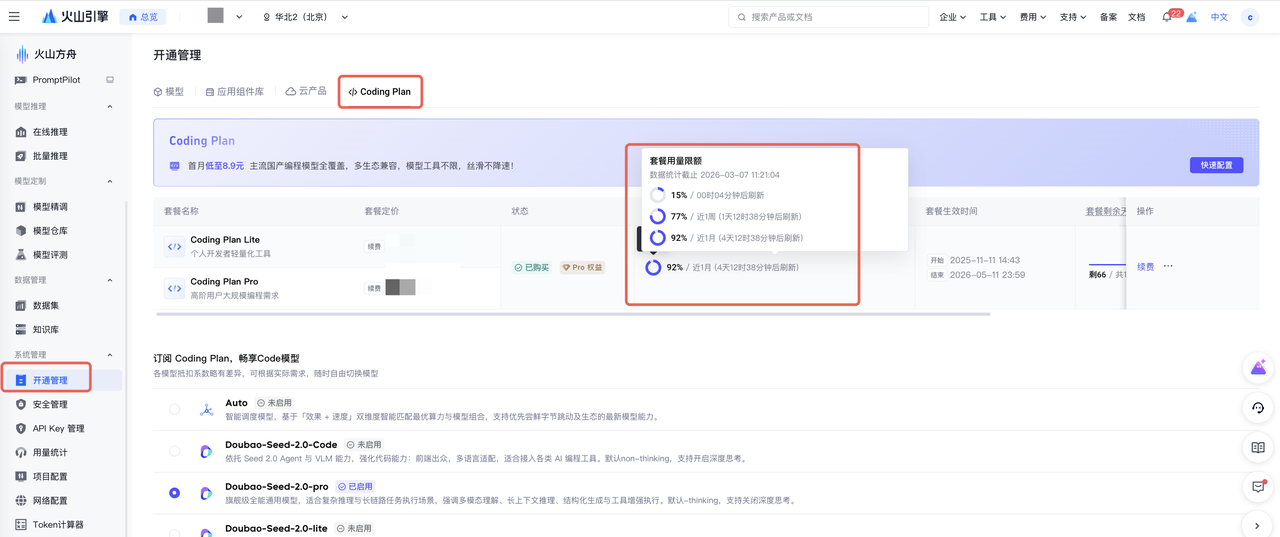The image size is (1280, 537).
Task: Open the user avatar menu
Action: coord(1250,17)
